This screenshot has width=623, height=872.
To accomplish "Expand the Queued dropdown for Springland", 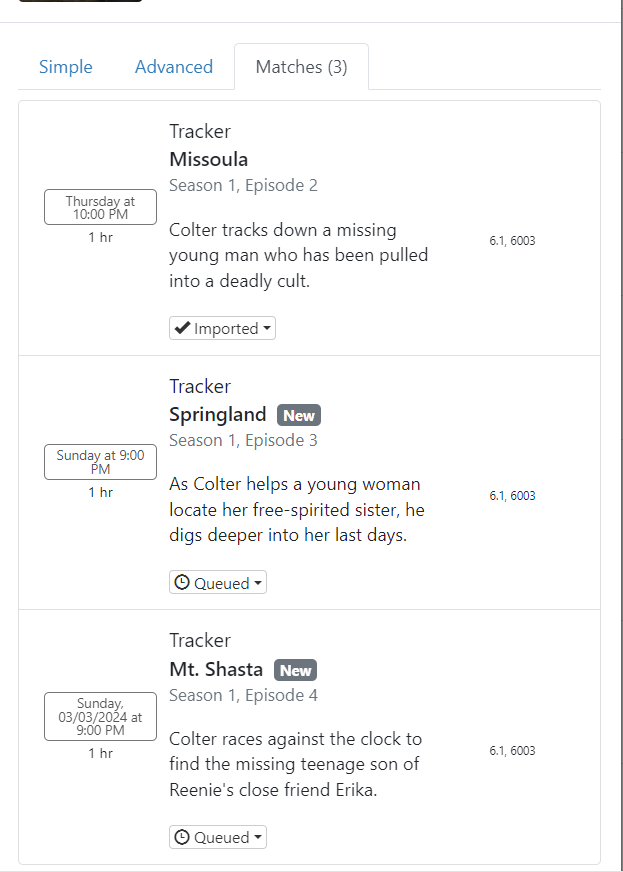I will click(x=218, y=583).
